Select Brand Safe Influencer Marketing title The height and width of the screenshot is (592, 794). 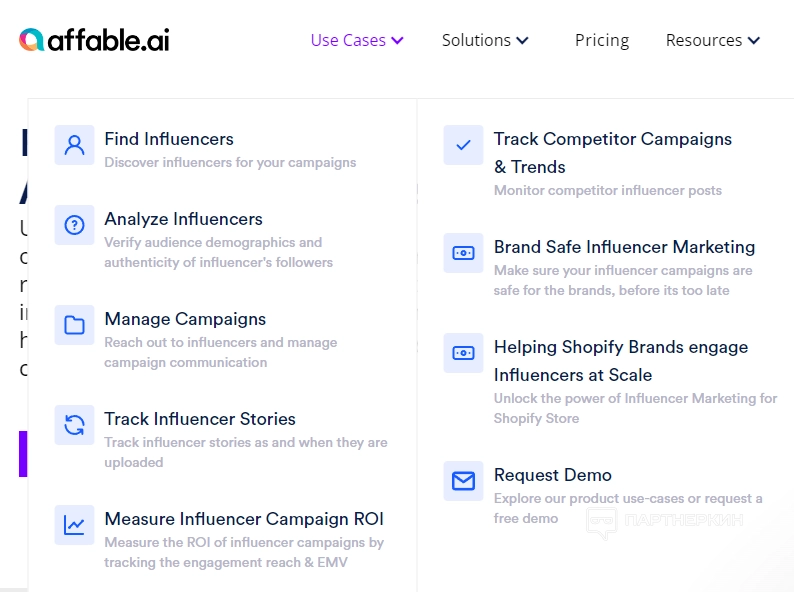pyautogui.click(x=624, y=247)
